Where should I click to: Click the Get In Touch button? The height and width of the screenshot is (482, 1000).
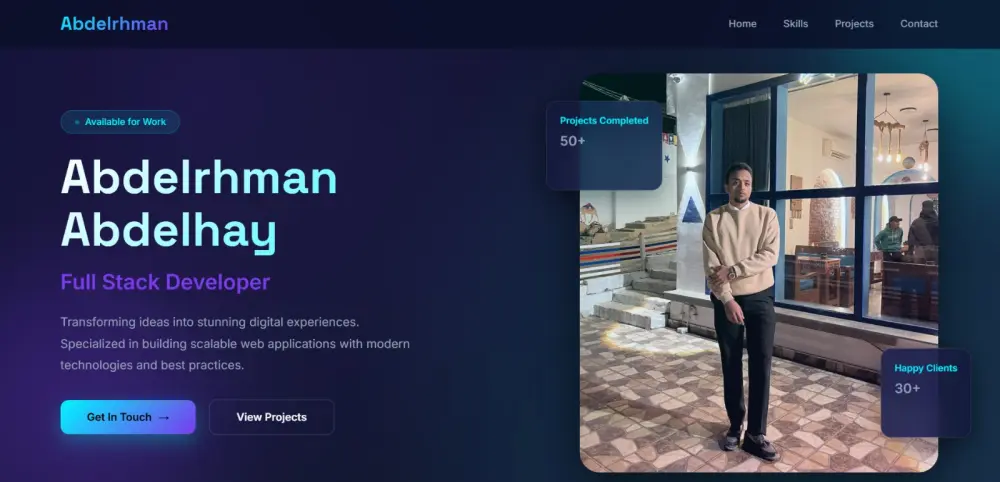(x=128, y=417)
